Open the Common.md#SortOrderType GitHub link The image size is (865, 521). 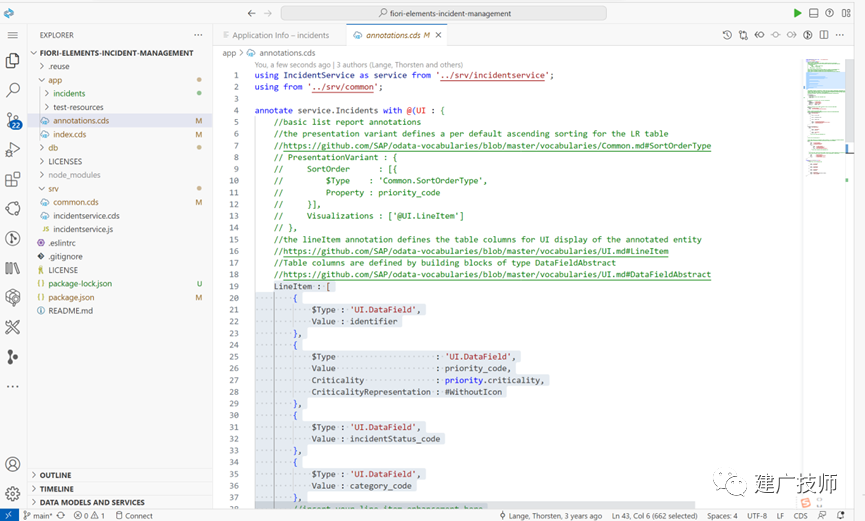click(x=497, y=146)
